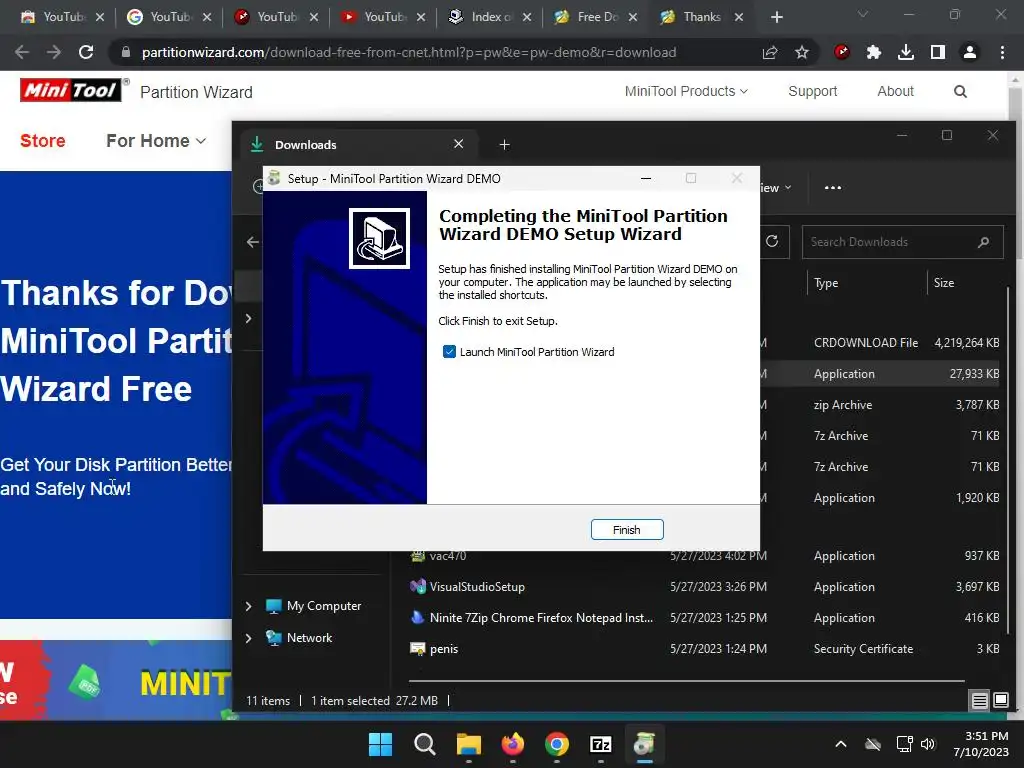Image resolution: width=1024 pixels, height=768 pixels.
Task: Sort by the Size column header
Action: click(944, 283)
